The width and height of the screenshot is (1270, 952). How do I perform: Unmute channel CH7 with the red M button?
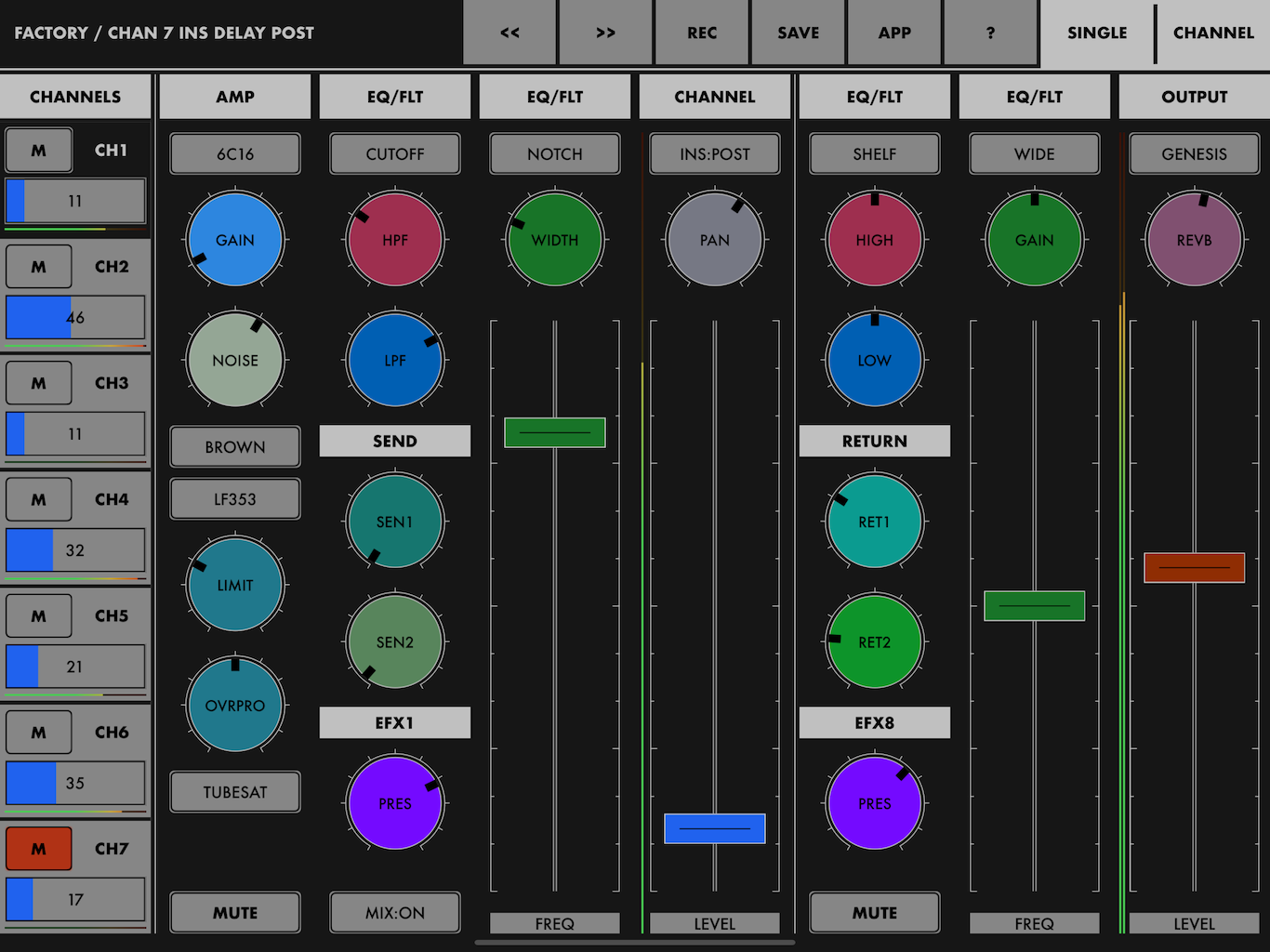39,849
